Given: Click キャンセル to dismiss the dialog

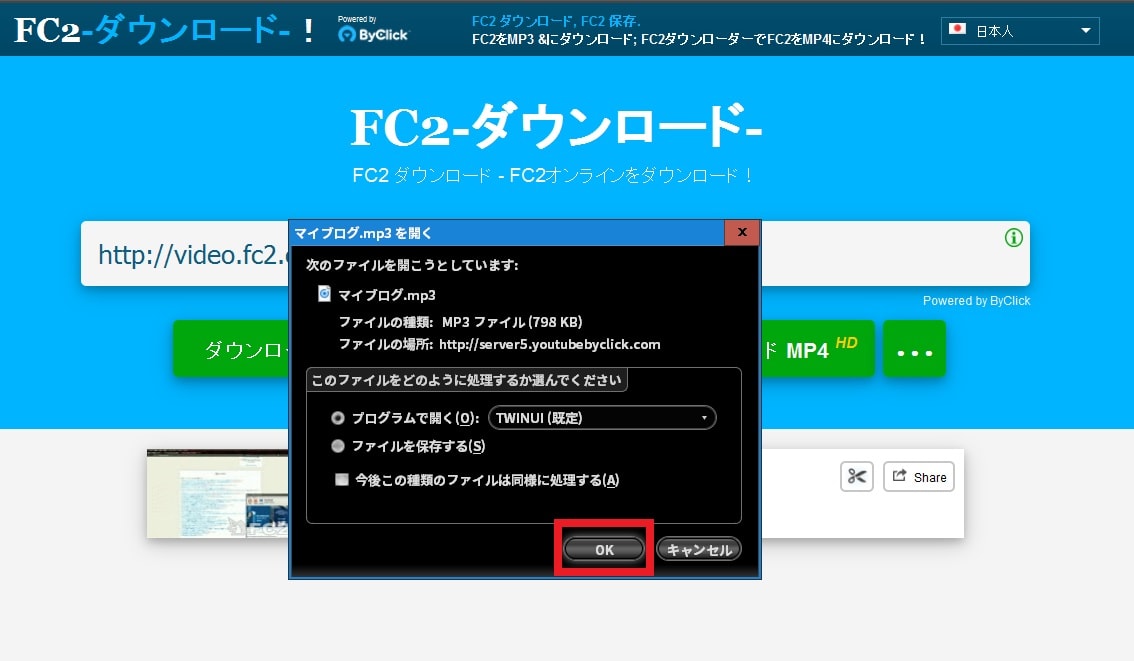Looking at the screenshot, I should (x=699, y=550).
